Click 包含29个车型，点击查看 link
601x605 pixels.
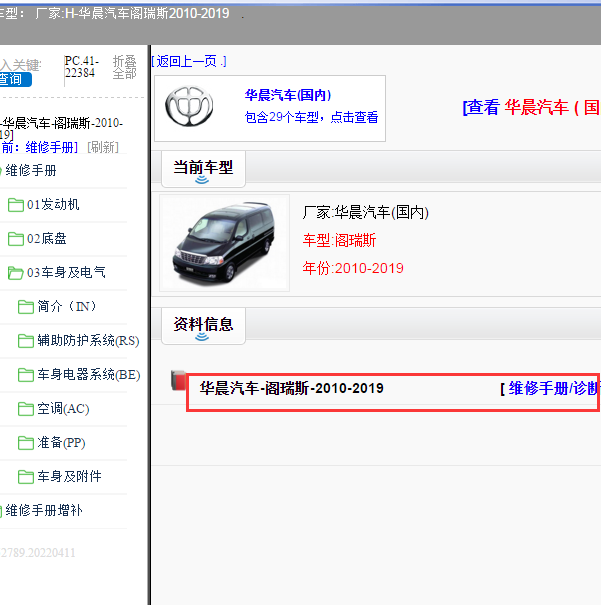point(311,117)
